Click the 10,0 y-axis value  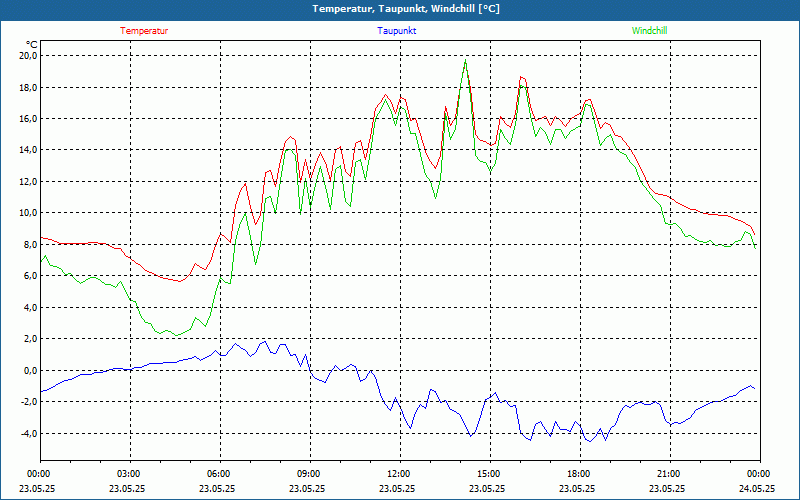[29, 213]
